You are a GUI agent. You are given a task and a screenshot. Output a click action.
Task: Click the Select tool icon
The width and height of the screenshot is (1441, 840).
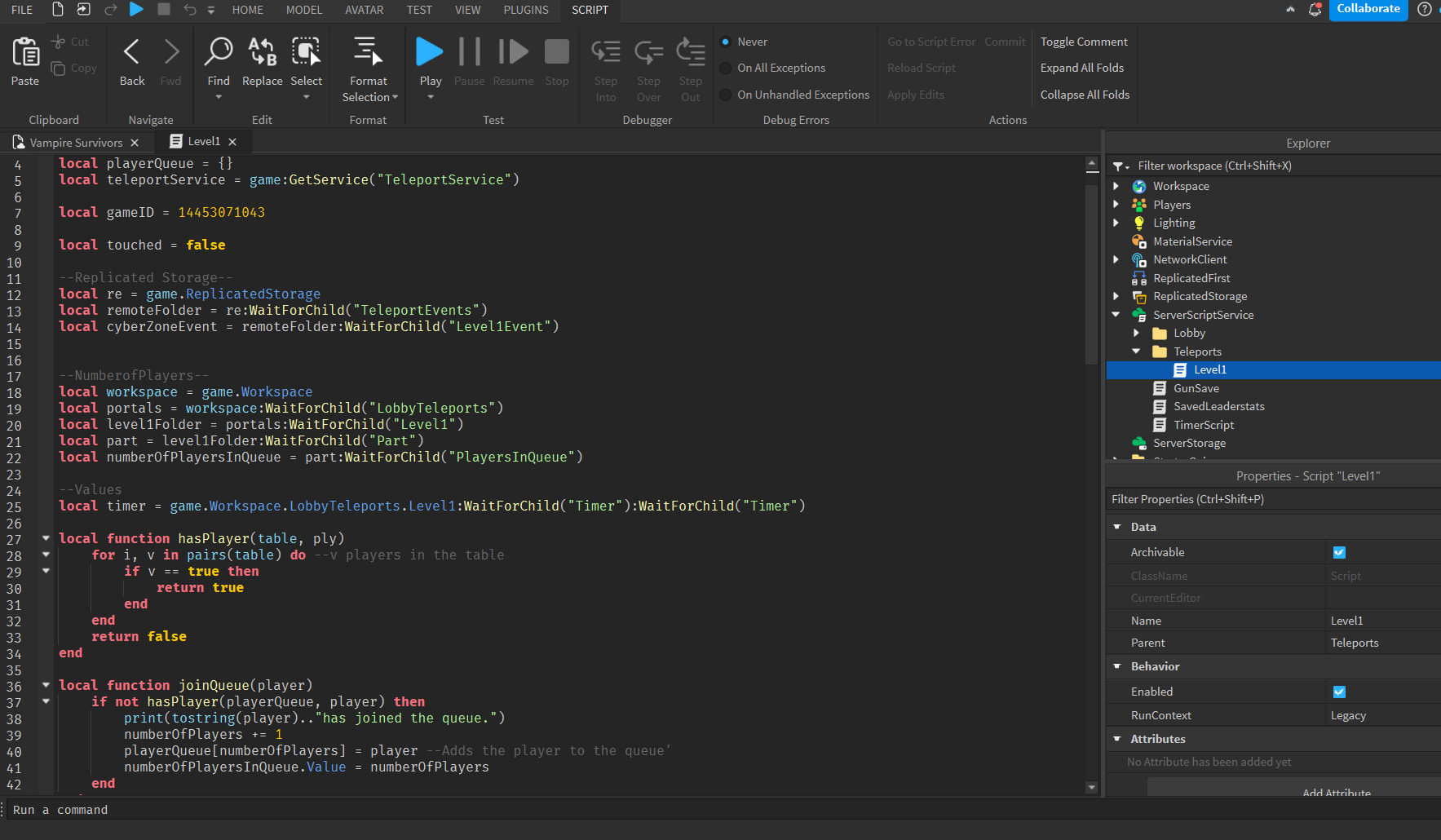click(306, 51)
